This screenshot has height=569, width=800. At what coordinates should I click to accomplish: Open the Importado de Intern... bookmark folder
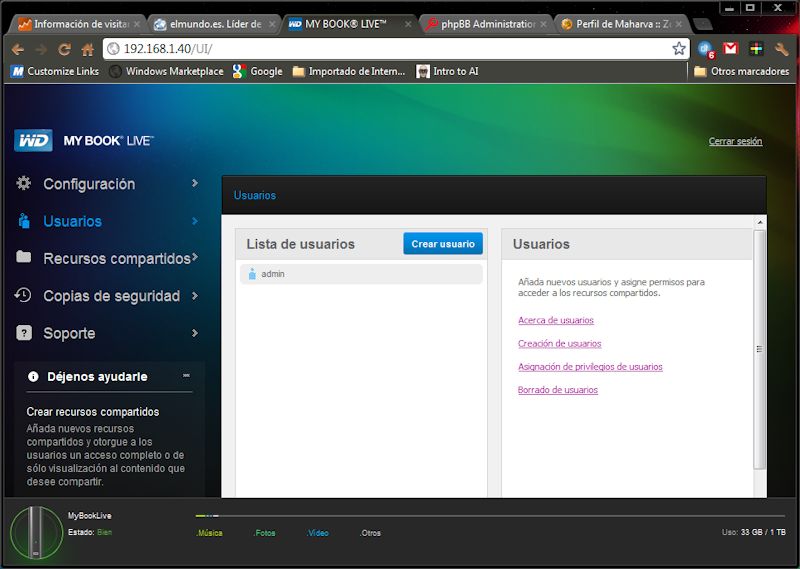tap(349, 71)
